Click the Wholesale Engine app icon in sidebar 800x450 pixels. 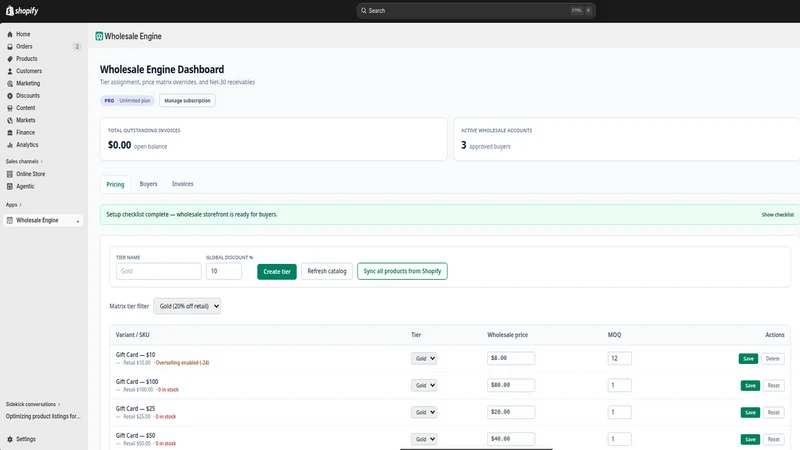click(x=10, y=220)
